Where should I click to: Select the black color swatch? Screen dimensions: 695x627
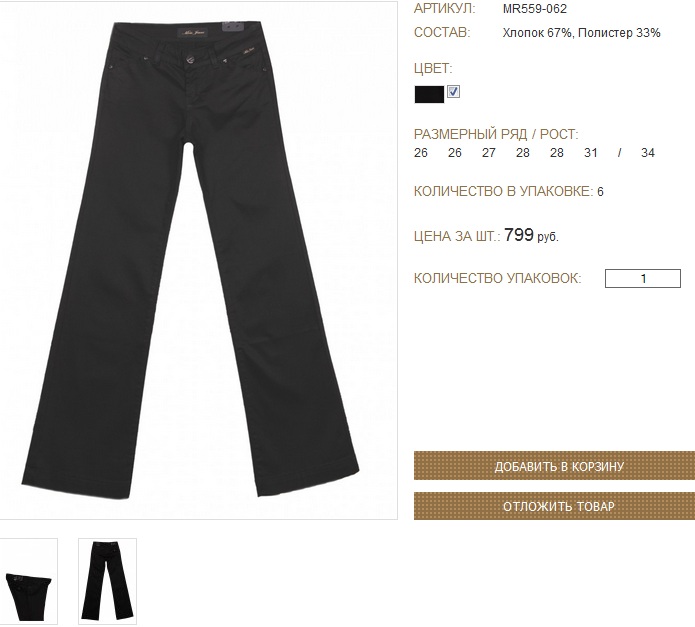(x=429, y=94)
